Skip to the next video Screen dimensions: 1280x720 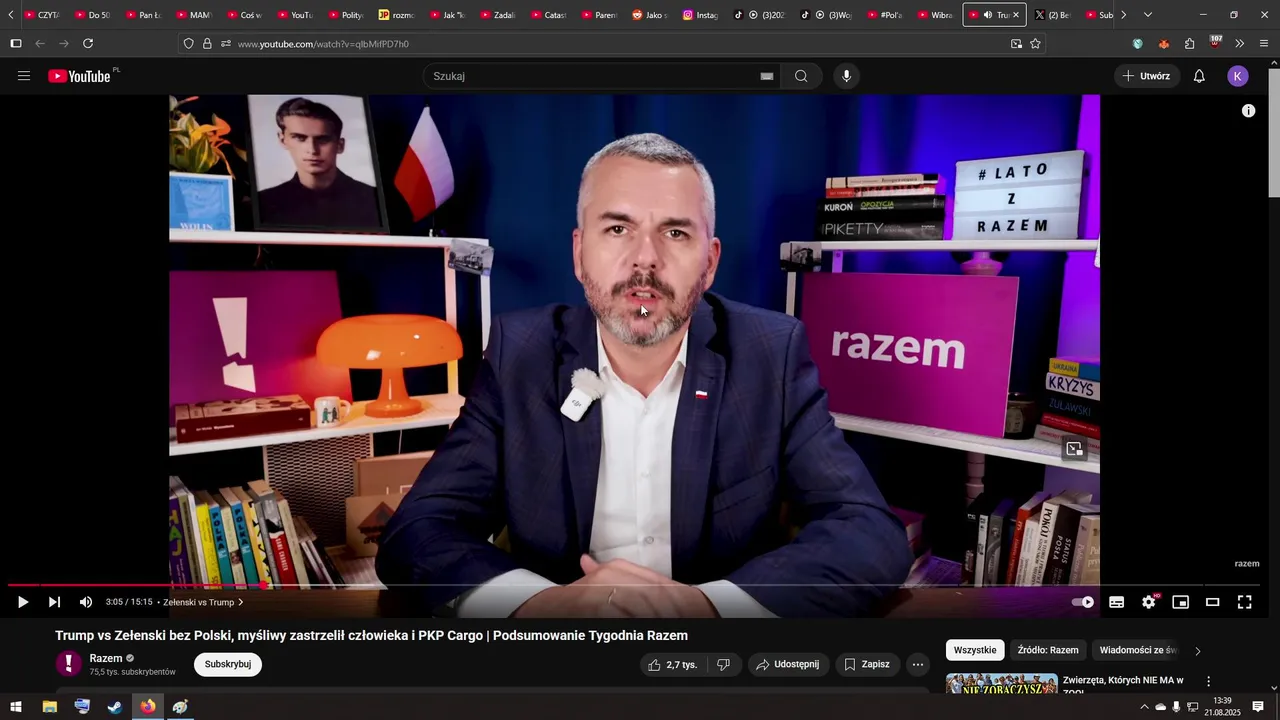pos(55,602)
